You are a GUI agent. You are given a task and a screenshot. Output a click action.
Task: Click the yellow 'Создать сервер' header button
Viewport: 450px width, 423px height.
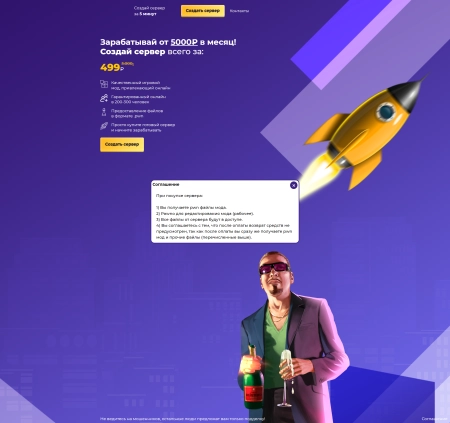203,11
